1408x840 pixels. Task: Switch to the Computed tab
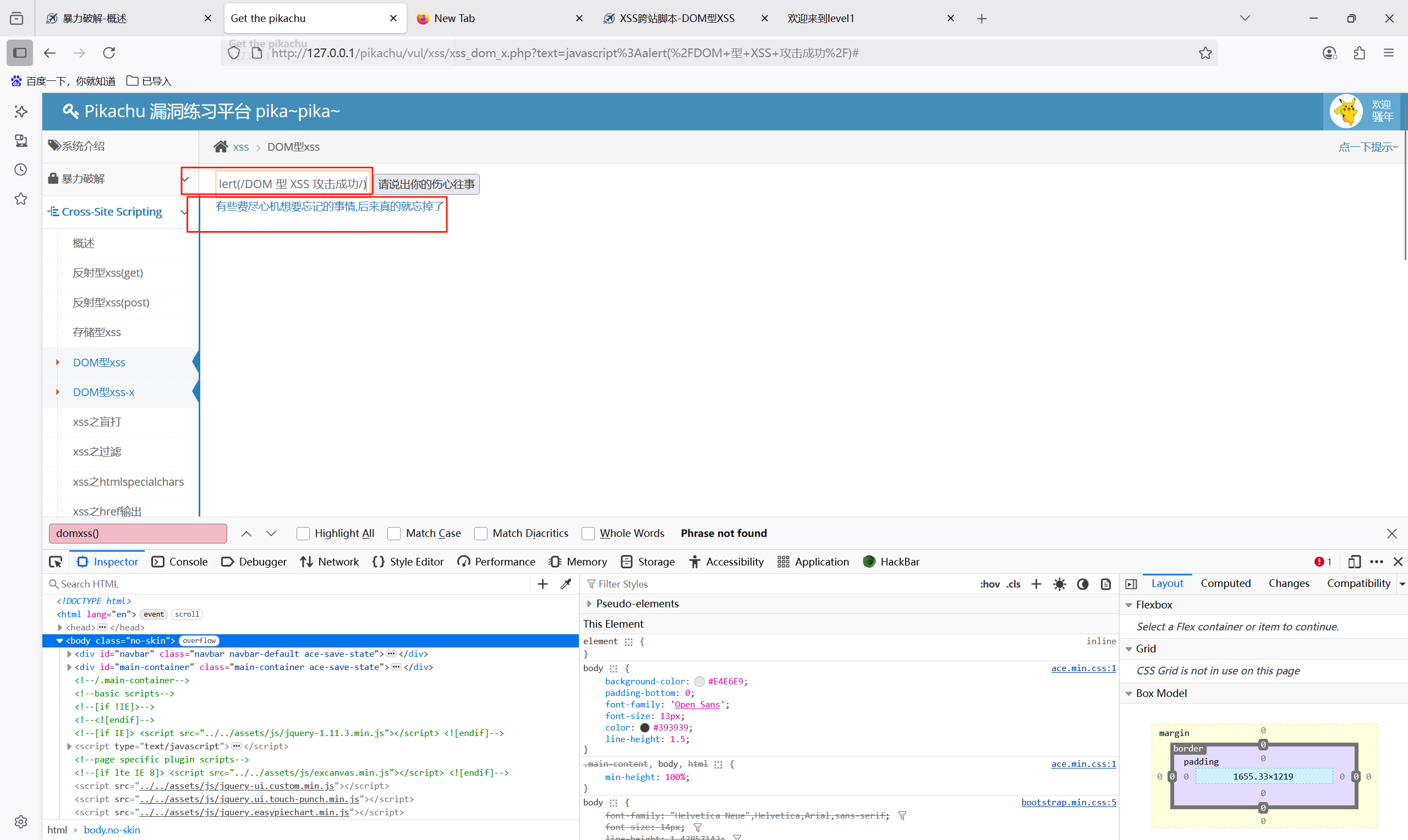(1225, 583)
